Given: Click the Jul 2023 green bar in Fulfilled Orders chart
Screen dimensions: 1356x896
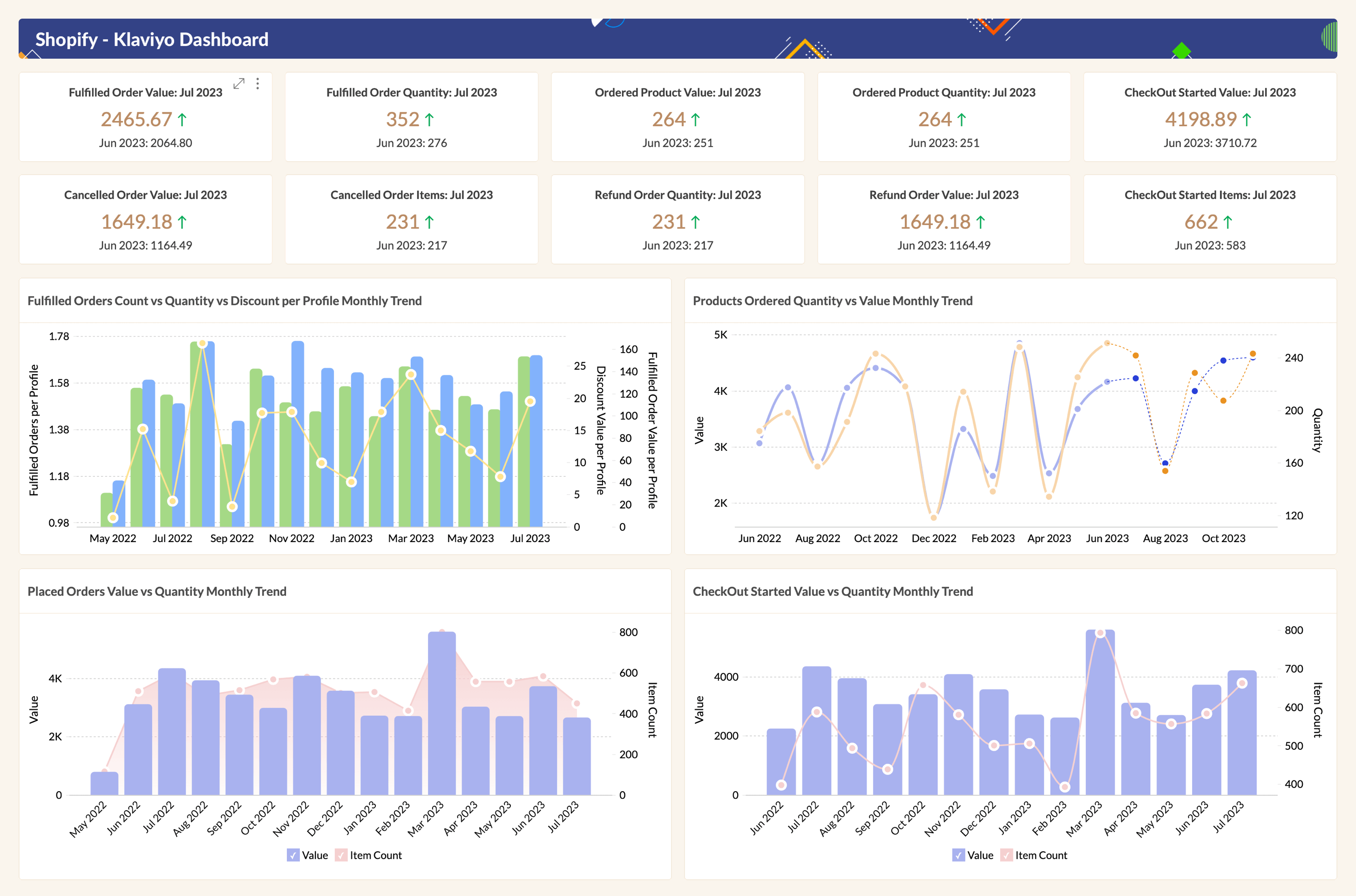Looking at the screenshot, I should (x=523, y=441).
